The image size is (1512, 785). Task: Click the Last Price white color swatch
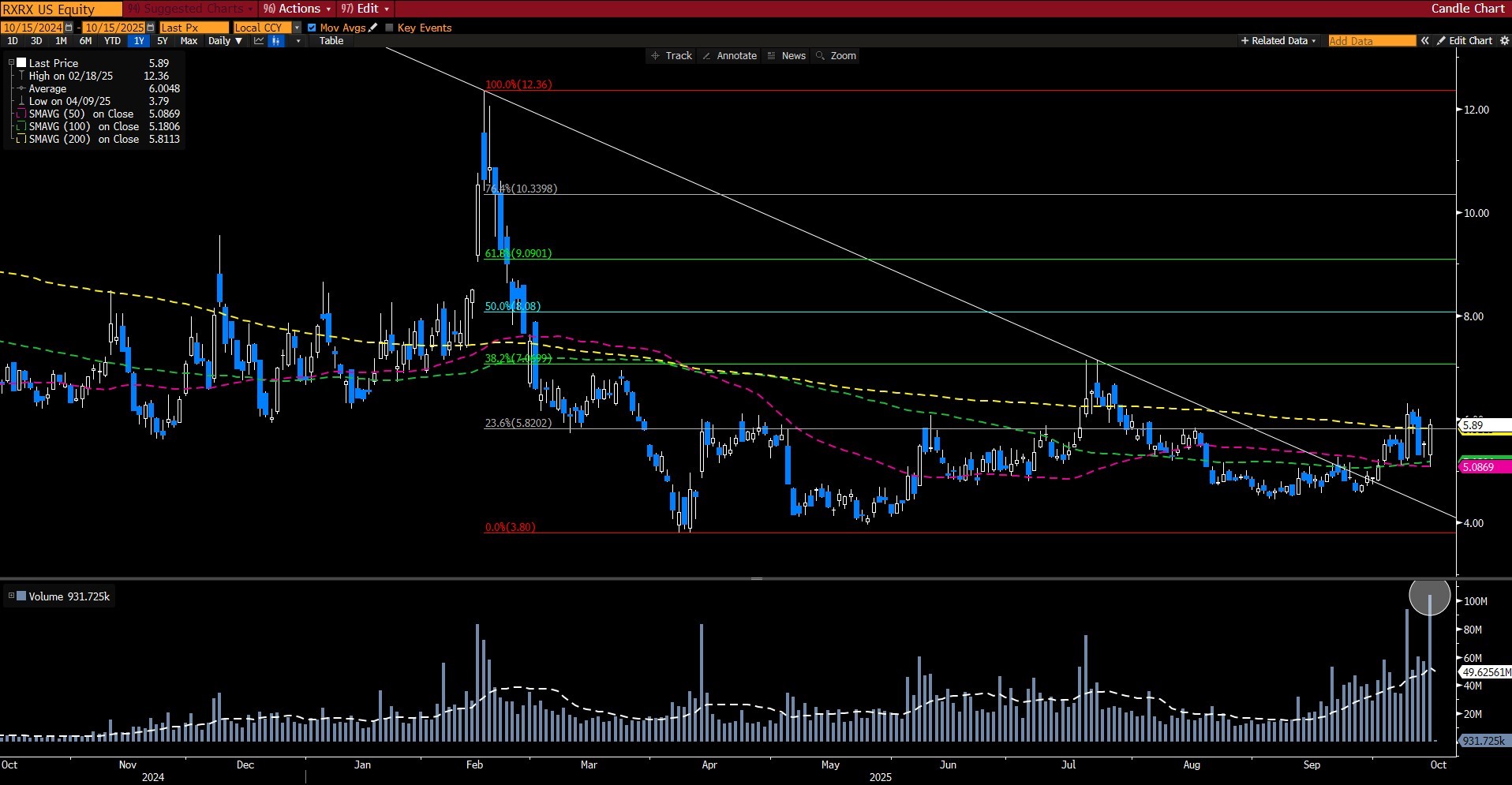point(22,63)
